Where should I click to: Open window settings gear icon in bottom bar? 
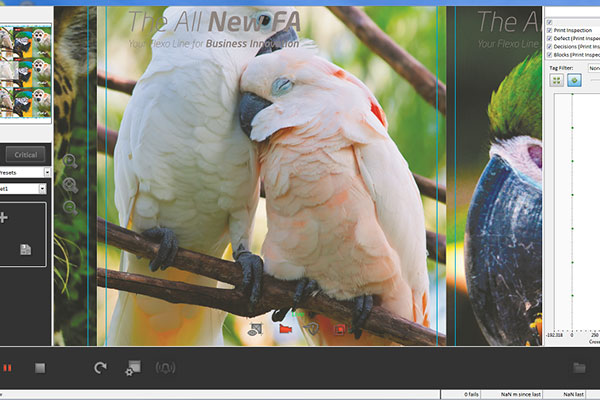coord(133,368)
